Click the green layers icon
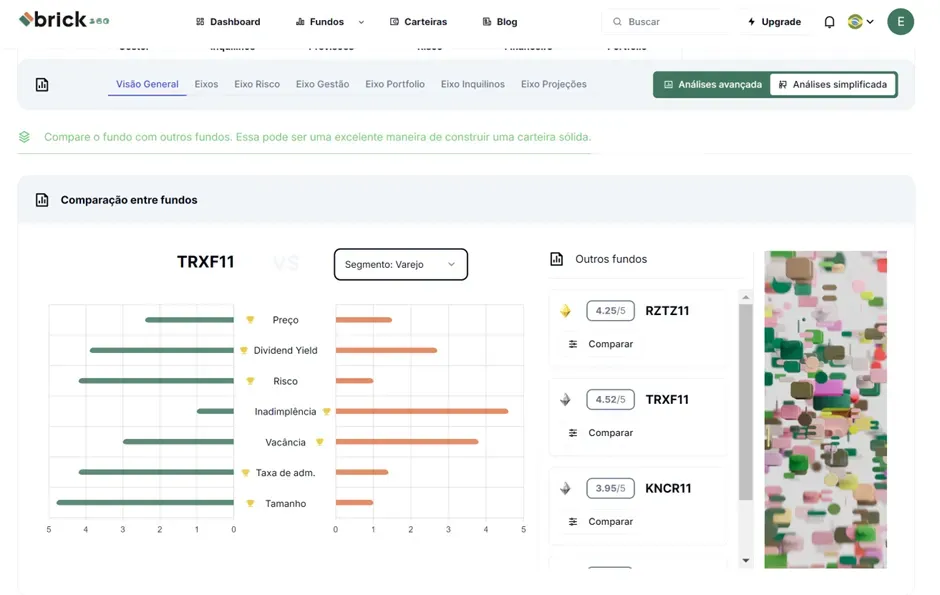This screenshot has width=940, height=595. tap(24, 137)
